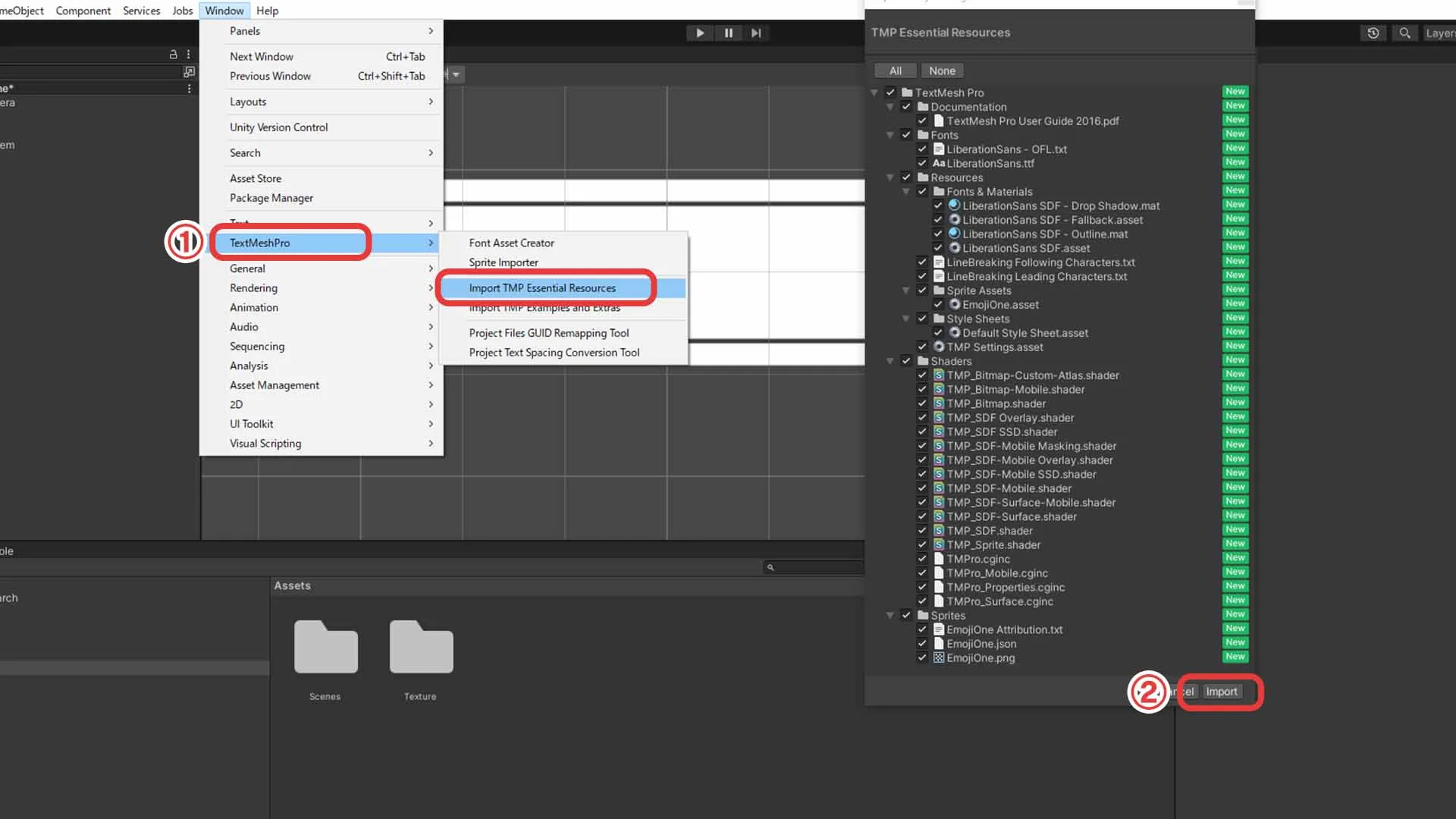Click the None button in import dialog
1456x819 pixels.
(942, 71)
